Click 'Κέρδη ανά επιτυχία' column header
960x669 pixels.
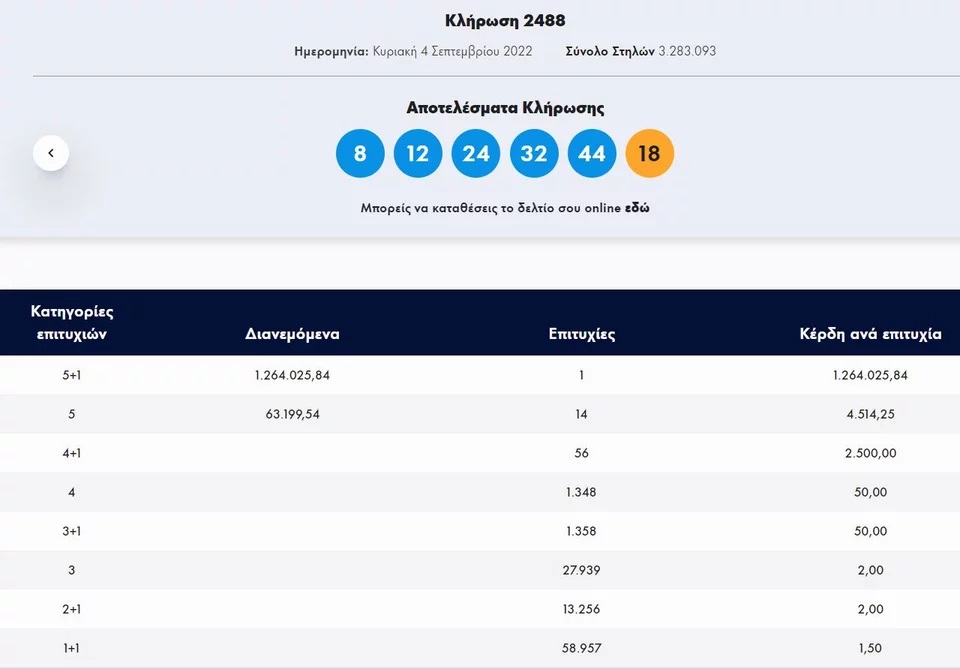[x=870, y=334]
